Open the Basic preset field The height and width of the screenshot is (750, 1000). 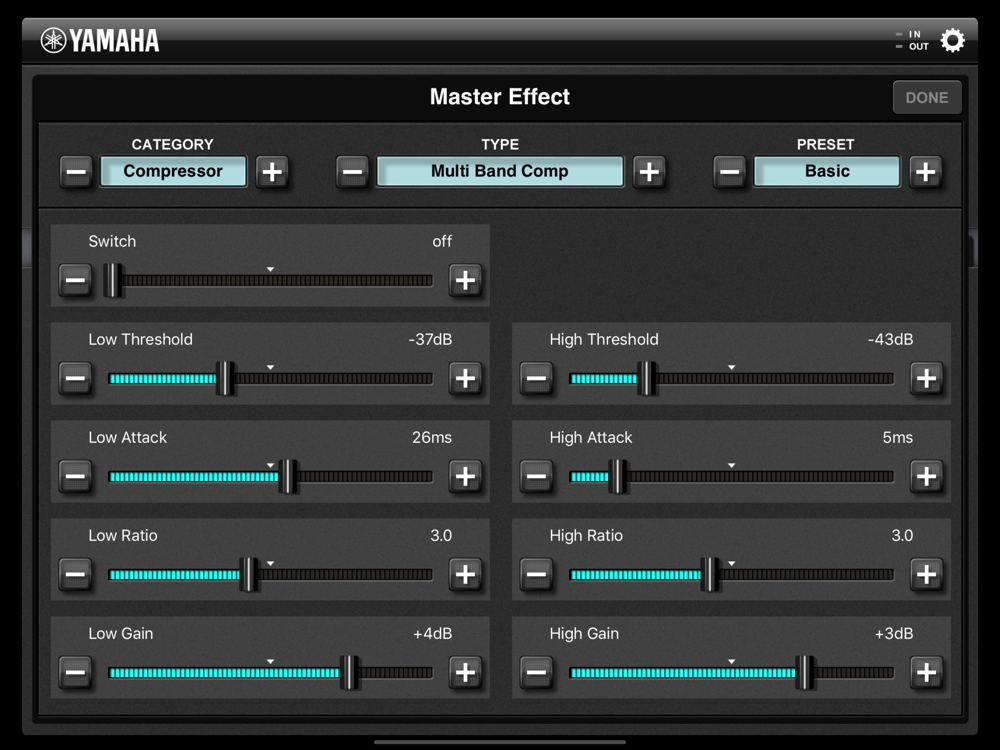click(x=827, y=171)
